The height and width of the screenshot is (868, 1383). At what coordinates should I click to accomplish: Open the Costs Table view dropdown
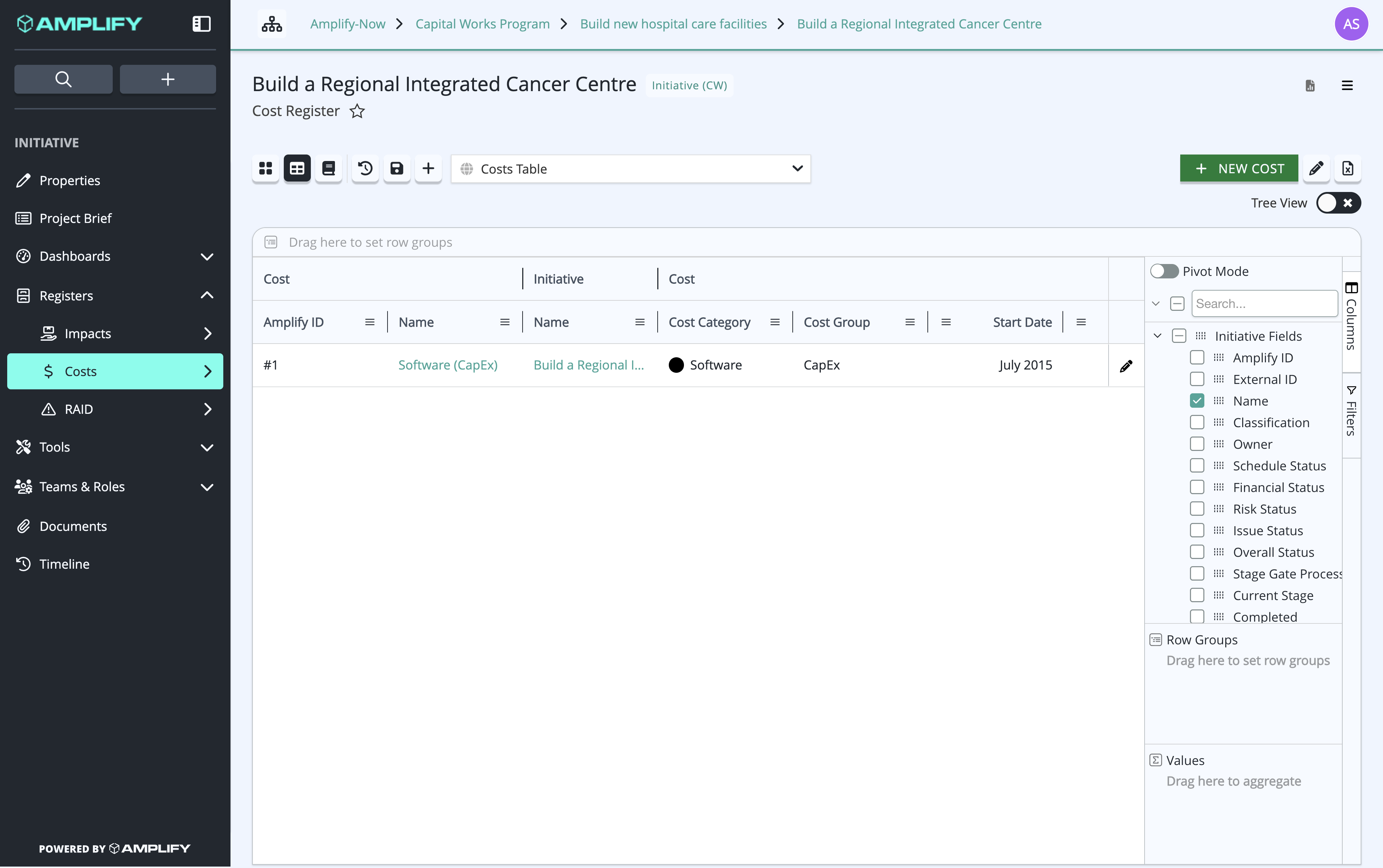pyautogui.click(x=630, y=169)
